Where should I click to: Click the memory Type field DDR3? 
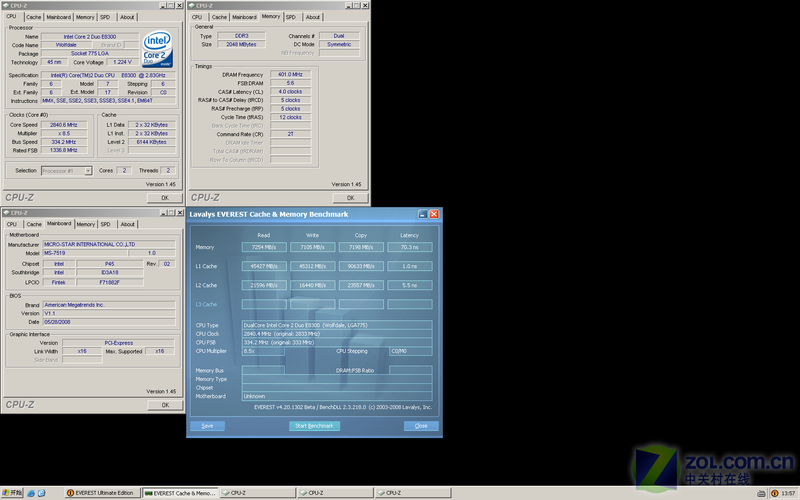[241, 36]
